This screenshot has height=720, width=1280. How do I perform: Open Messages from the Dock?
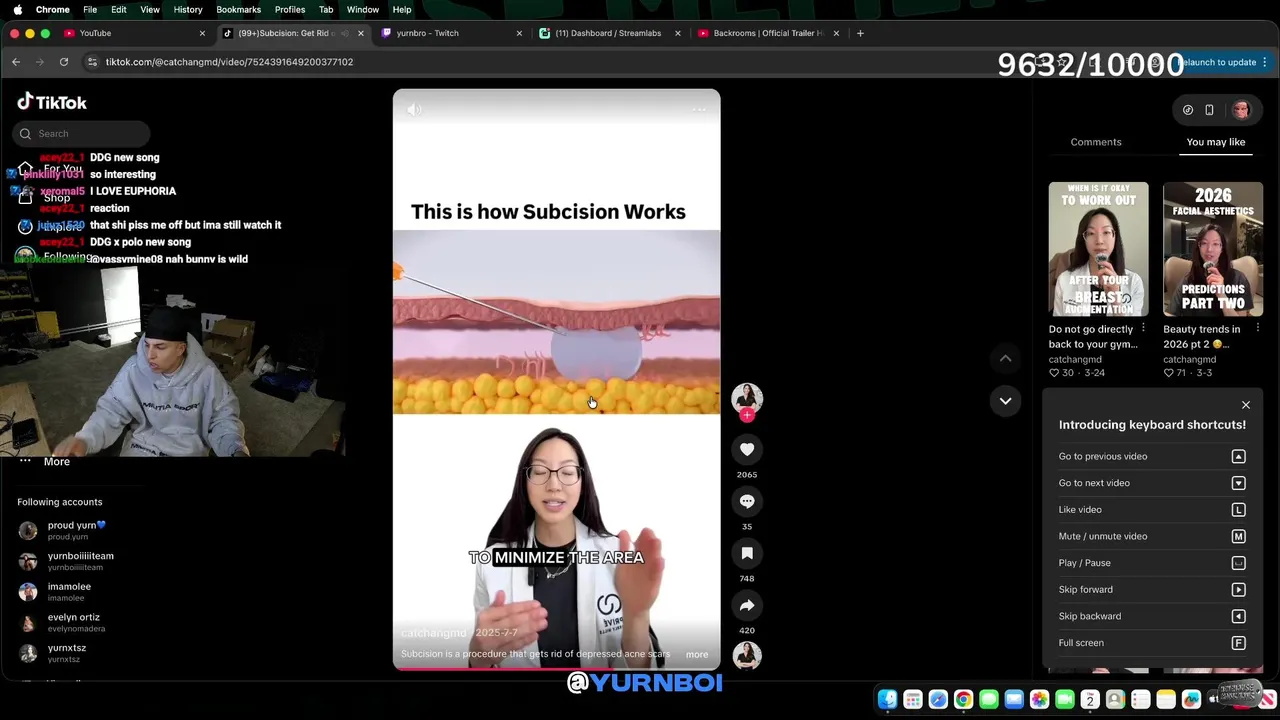[x=989, y=700]
